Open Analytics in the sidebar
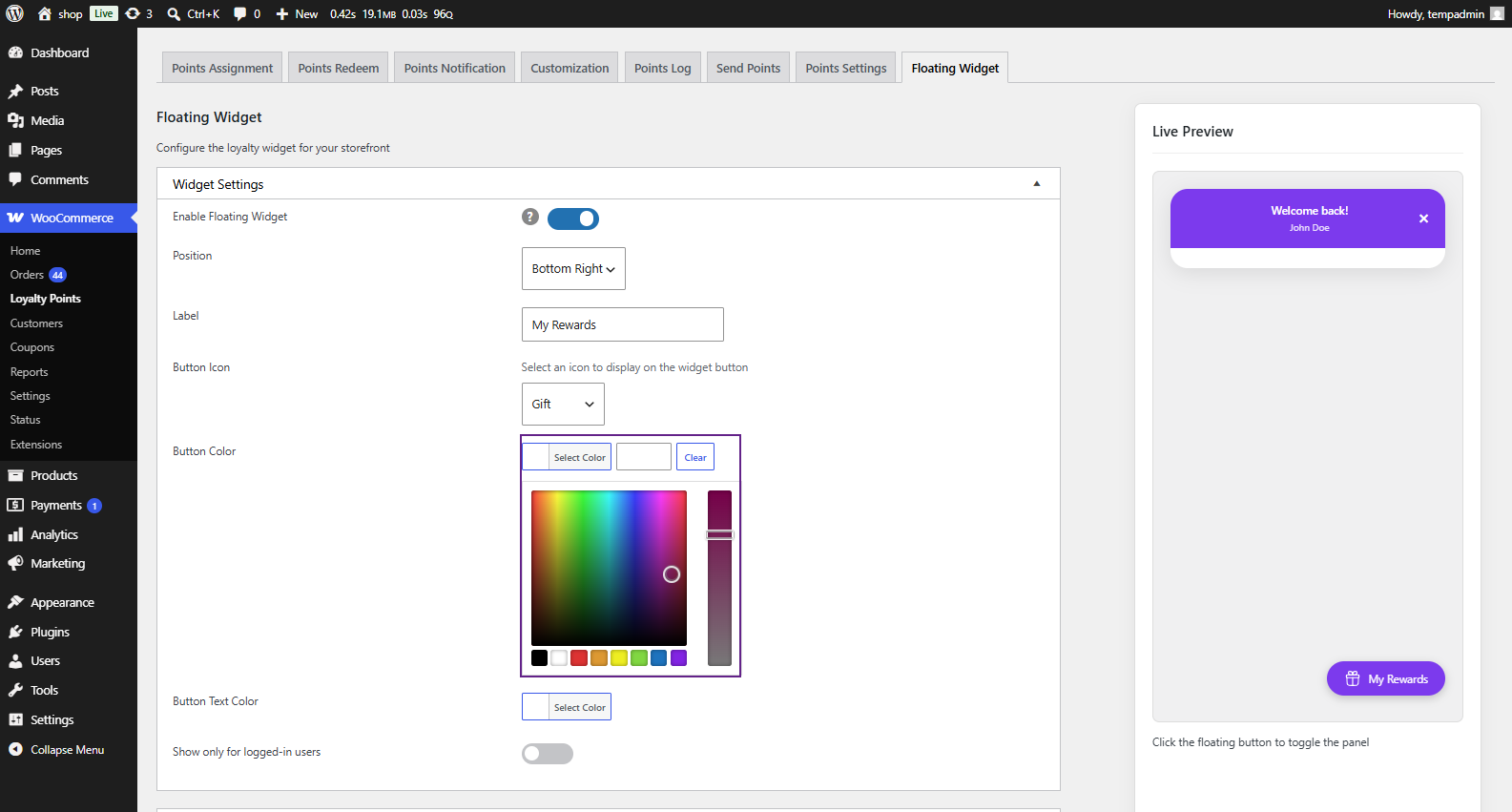1512x812 pixels. [54, 534]
